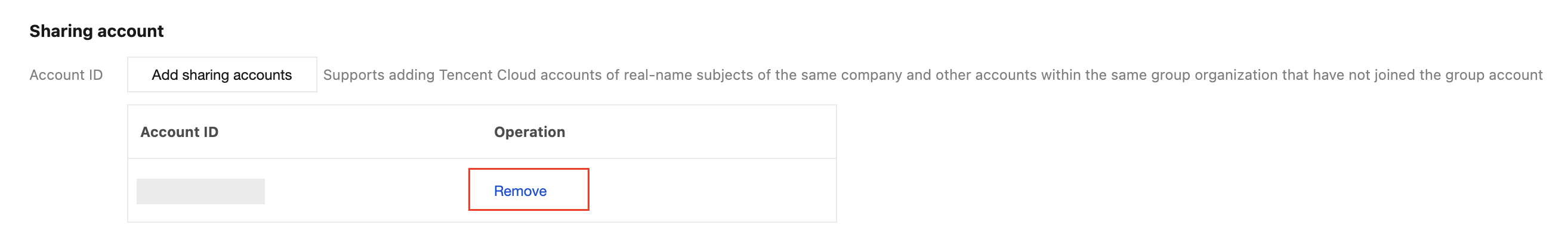This screenshot has width=1568, height=243.
Task: Click the word "within" in the hint text
Action: (x=1061, y=74)
